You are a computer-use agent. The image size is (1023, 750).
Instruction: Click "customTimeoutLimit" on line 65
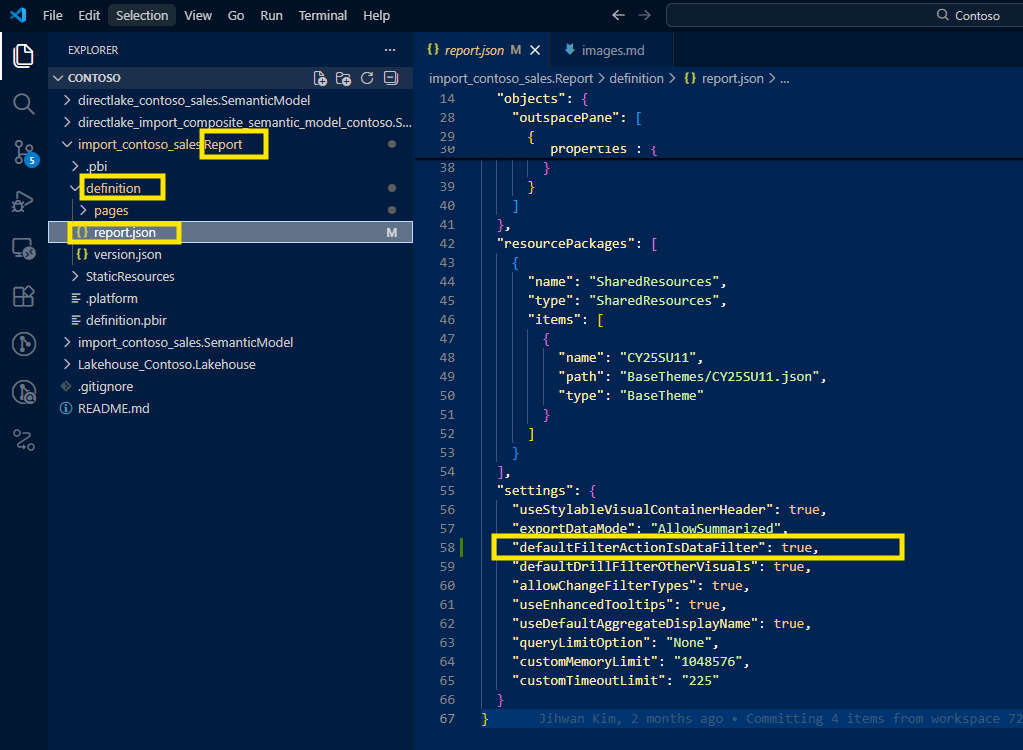click(x=588, y=681)
